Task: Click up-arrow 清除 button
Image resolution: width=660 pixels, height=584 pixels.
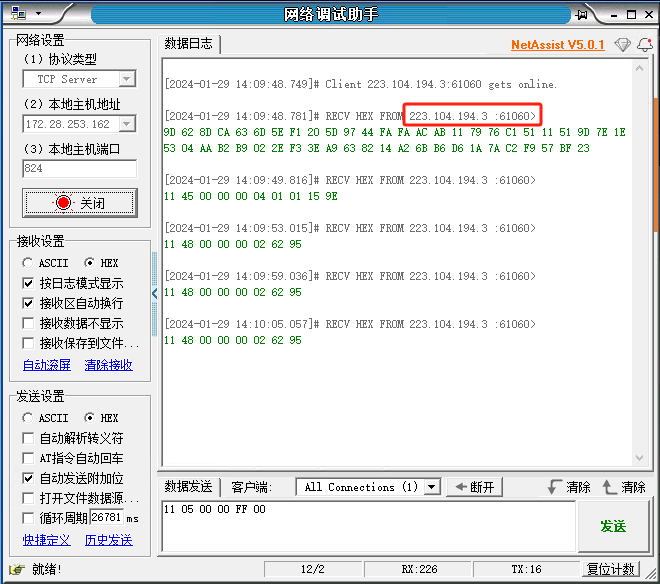Action: click(624, 487)
